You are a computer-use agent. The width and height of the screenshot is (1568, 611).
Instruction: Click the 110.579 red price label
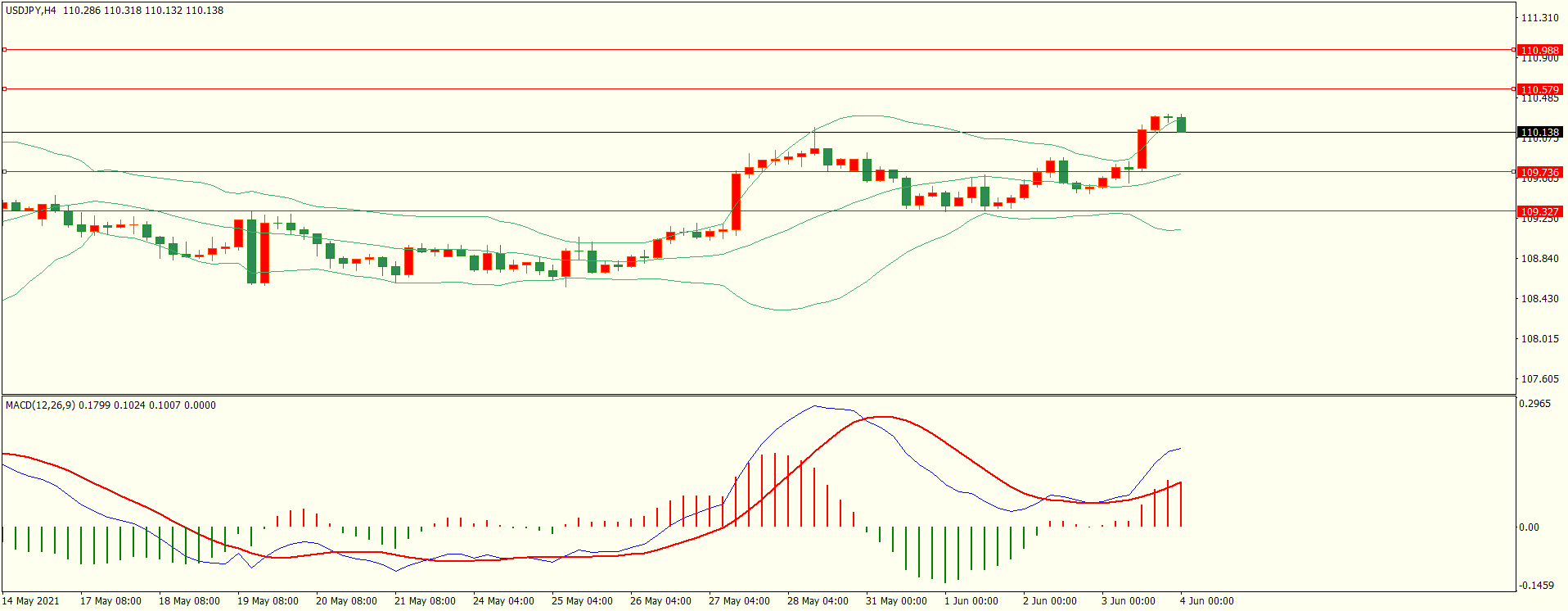1539,89
